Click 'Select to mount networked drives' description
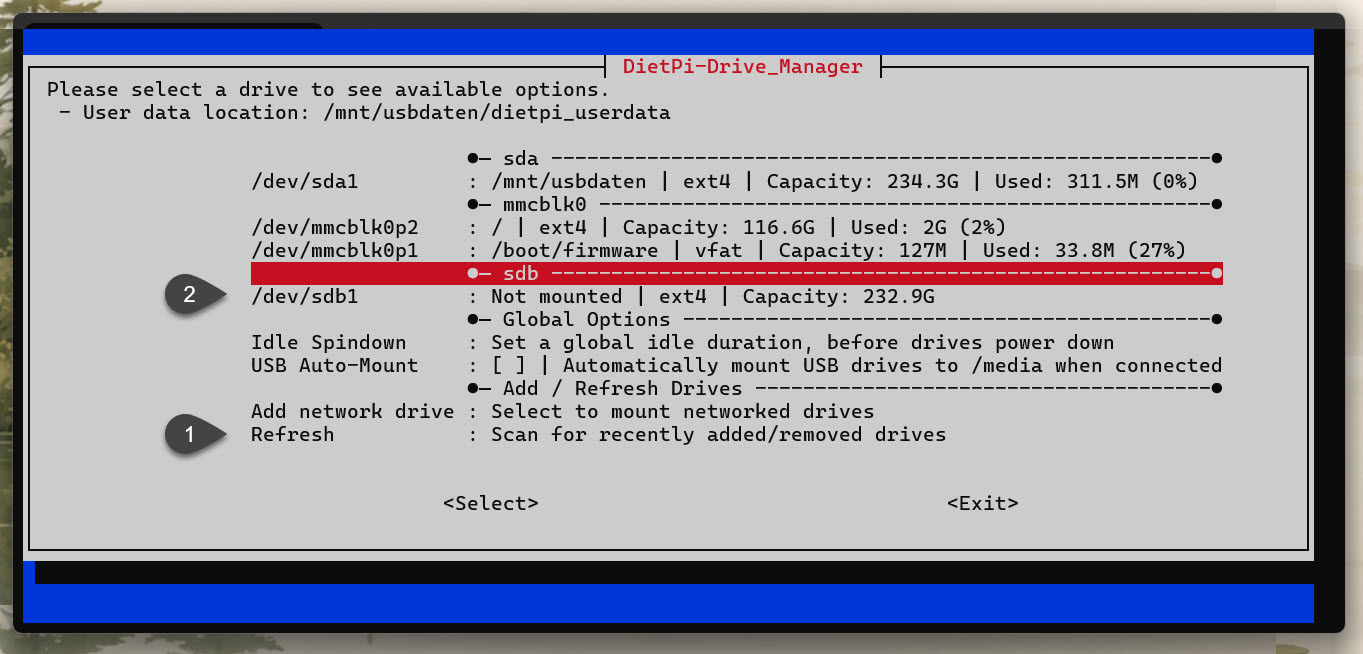The height and width of the screenshot is (654, 1363). [x=682, y=412]
